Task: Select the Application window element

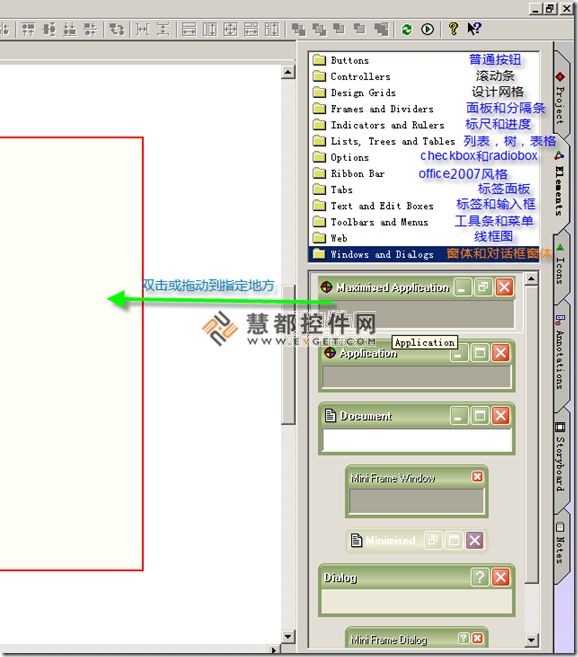Action: click(x=416, y=366)
